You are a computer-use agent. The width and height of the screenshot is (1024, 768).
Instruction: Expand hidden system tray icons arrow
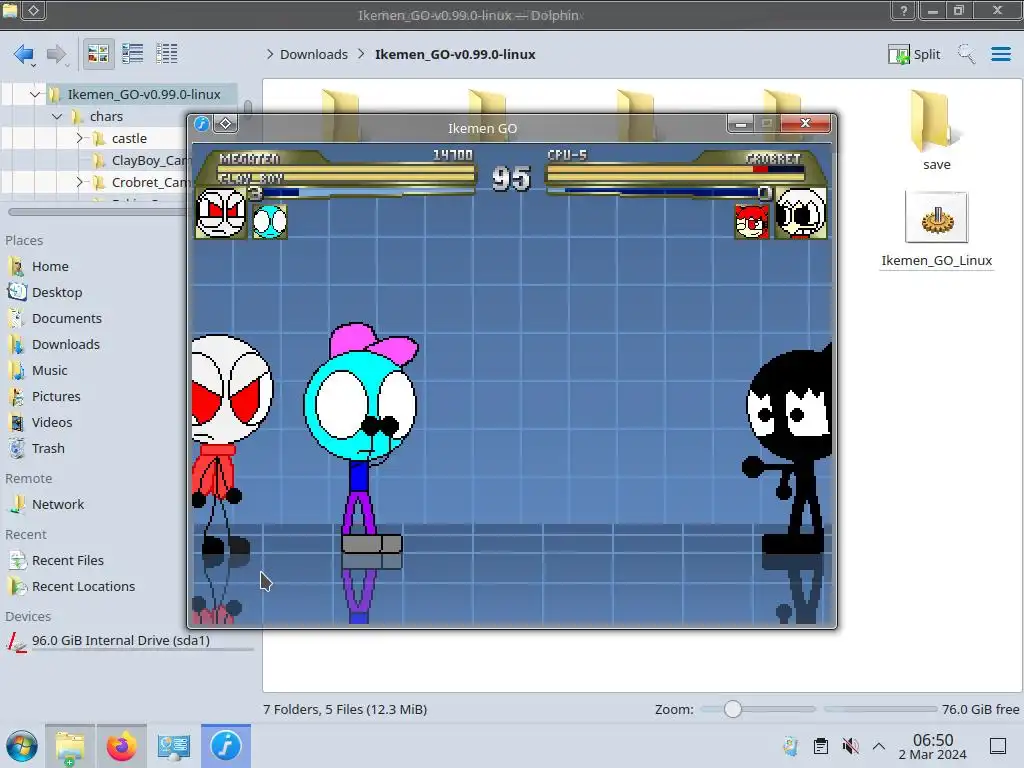pyautogui.click(x=879, y=746)
